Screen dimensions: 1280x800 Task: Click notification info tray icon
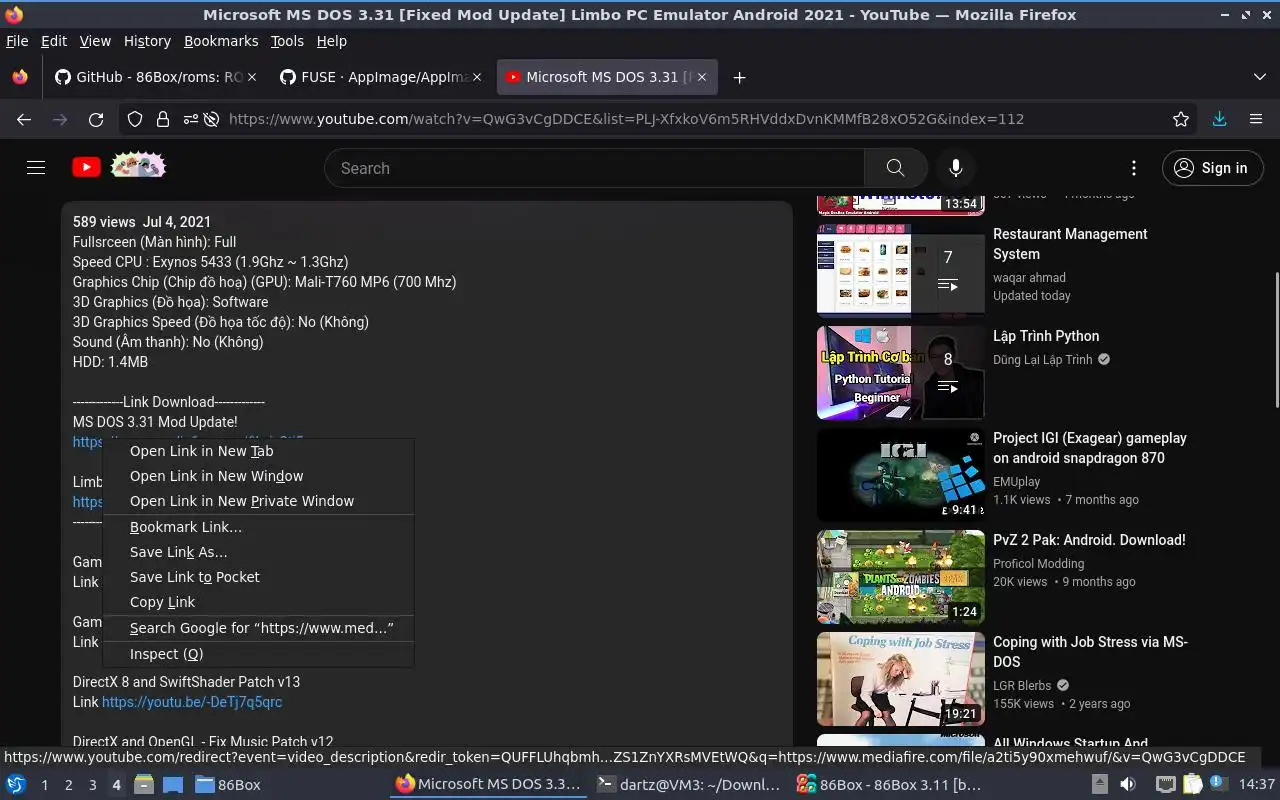(1218, 784)
